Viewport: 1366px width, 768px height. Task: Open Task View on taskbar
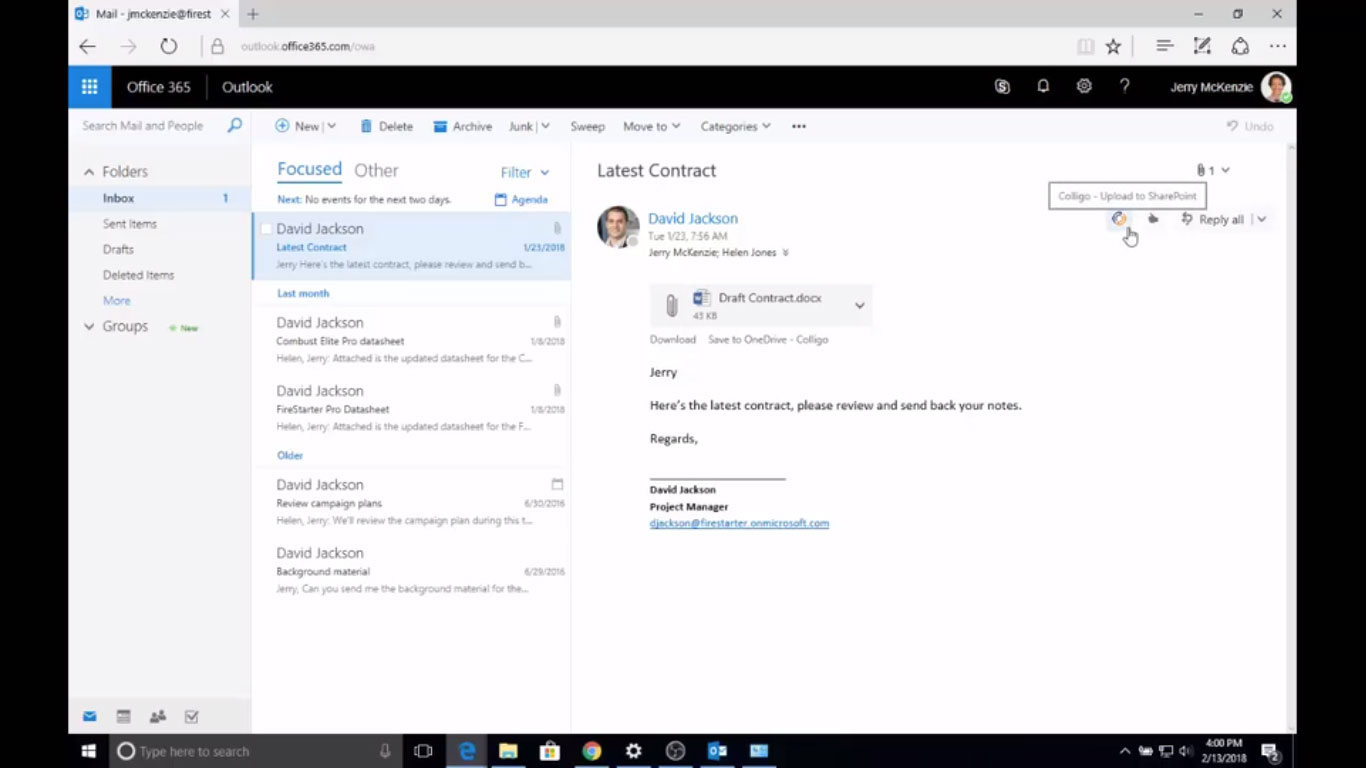click(x=423, y=751)
